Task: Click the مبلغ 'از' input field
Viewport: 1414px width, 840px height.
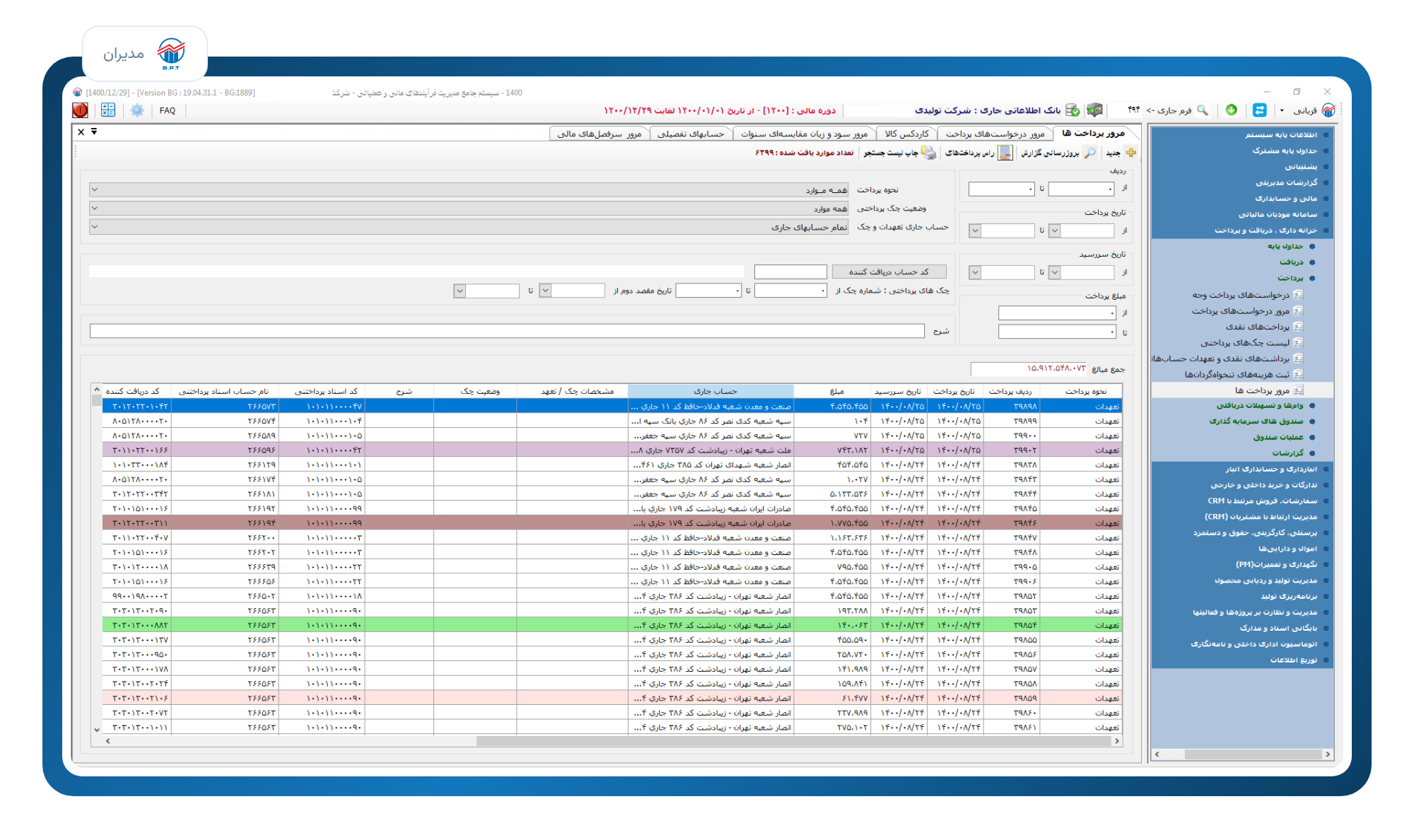Action: point(1057,313)
